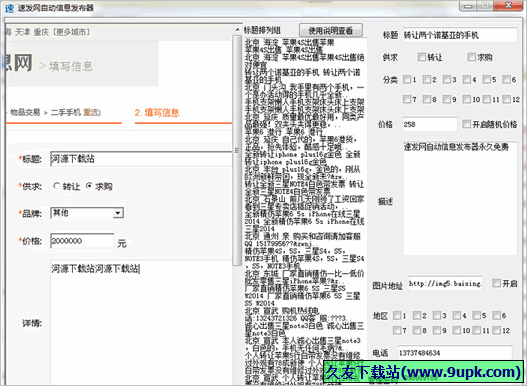Enable 分类 checkbox 8

[427, 99]
